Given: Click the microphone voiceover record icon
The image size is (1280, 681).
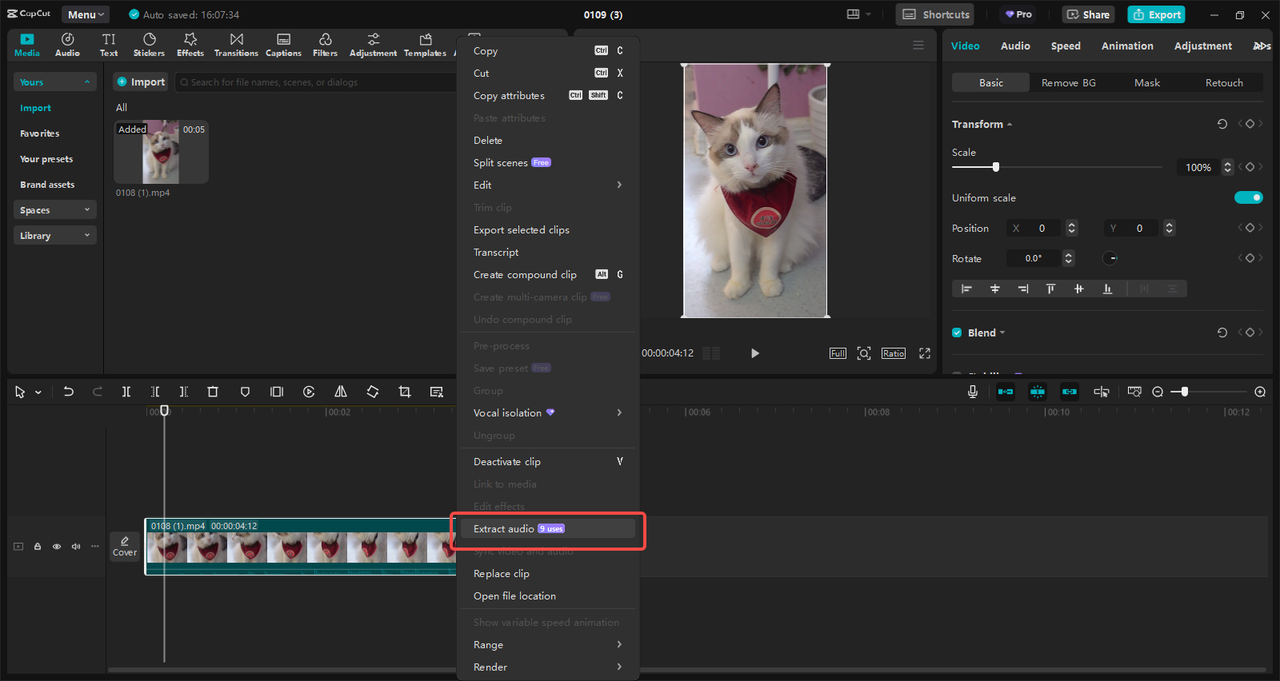Looking at the screenshot, I should pyautogui.click(x=972, y=392).
